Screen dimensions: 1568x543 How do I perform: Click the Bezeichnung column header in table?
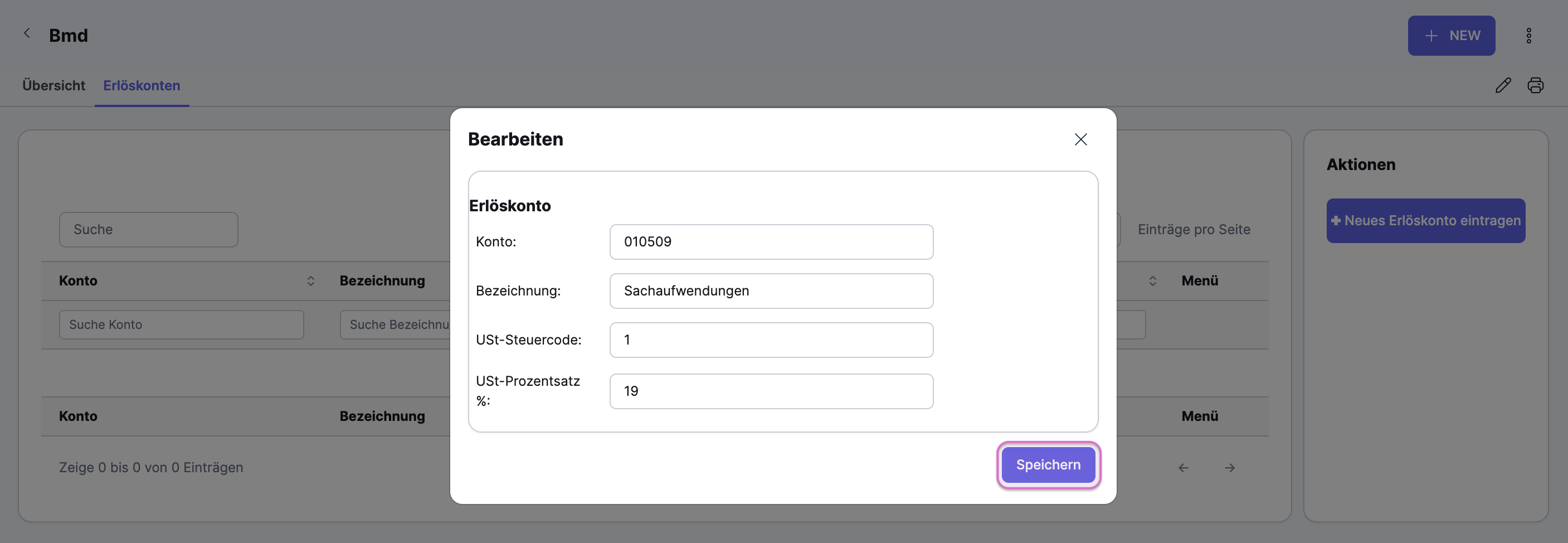coord(382,280)
